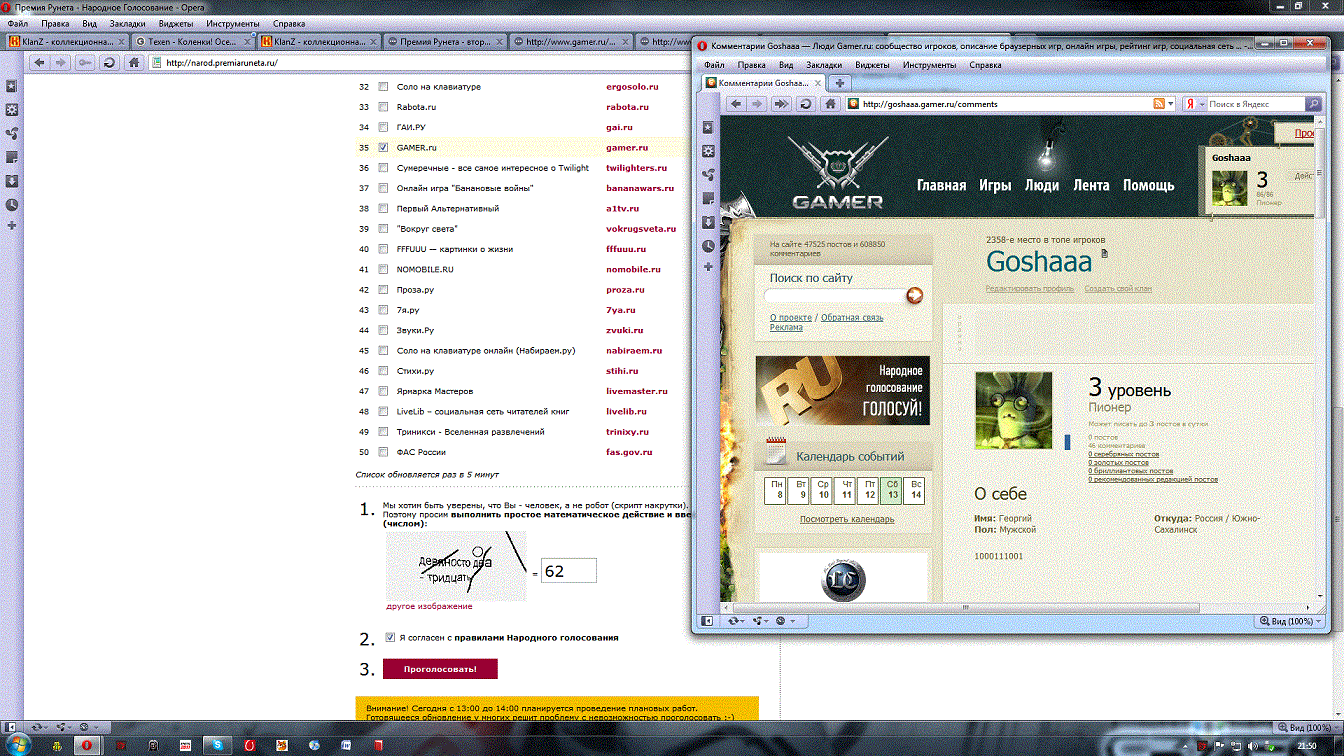This screenshot has width=1344, height=756.
Task: Check the ФАС России checkbox
Action: pyautogui.click(x=383, y=452)
